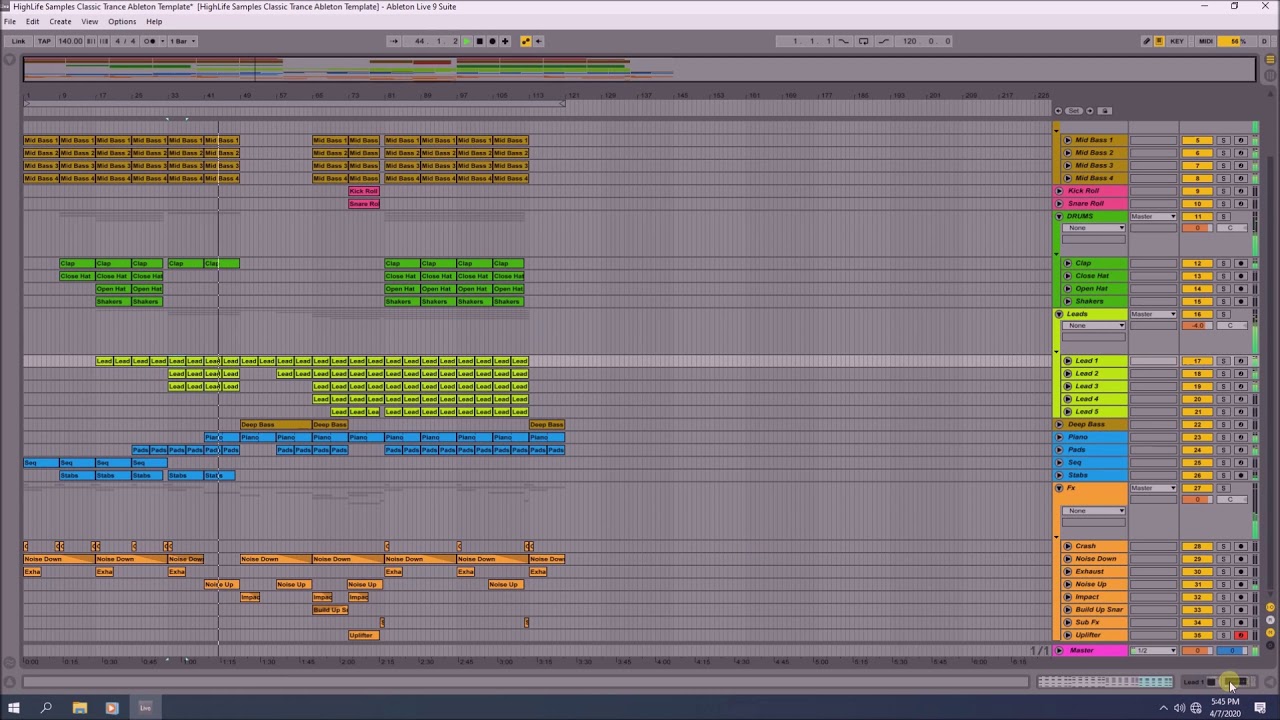Screen dimensions: 1280x720
Task: Toggle the Computer MIDI Keyboard button
Action: [1159, 41]
